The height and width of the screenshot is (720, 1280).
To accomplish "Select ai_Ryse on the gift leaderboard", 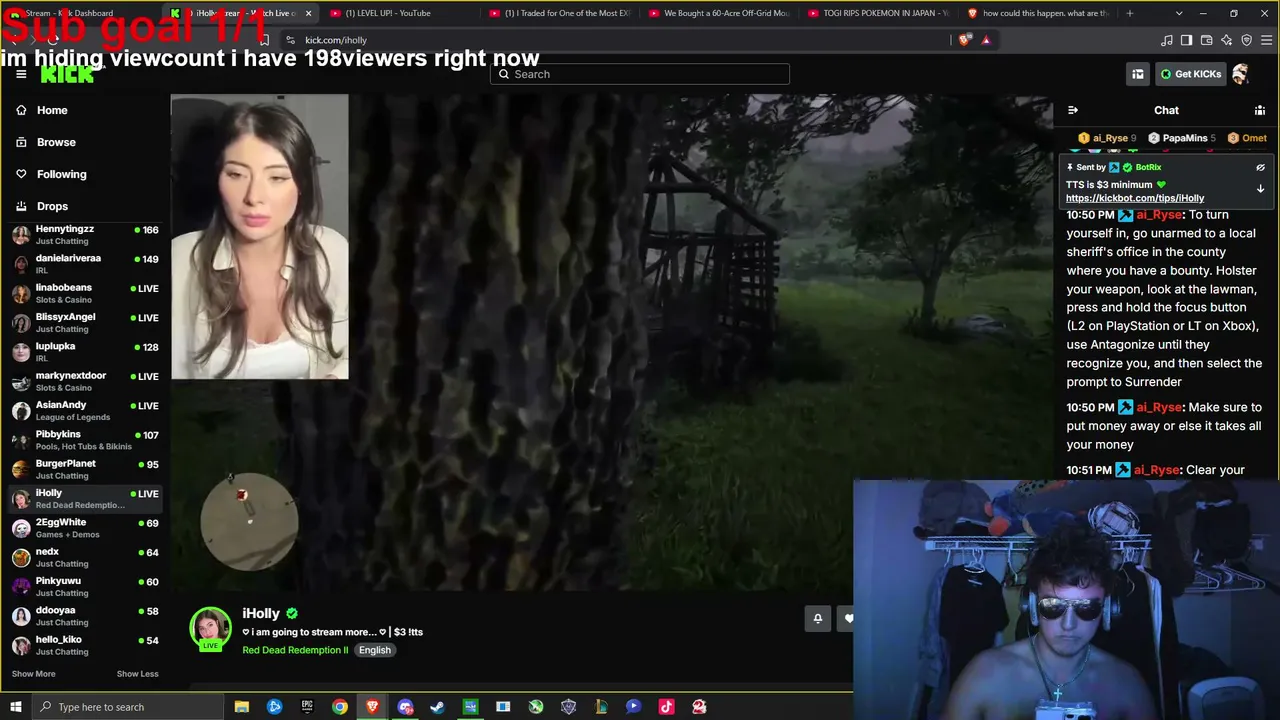I will coord(1108,138).
